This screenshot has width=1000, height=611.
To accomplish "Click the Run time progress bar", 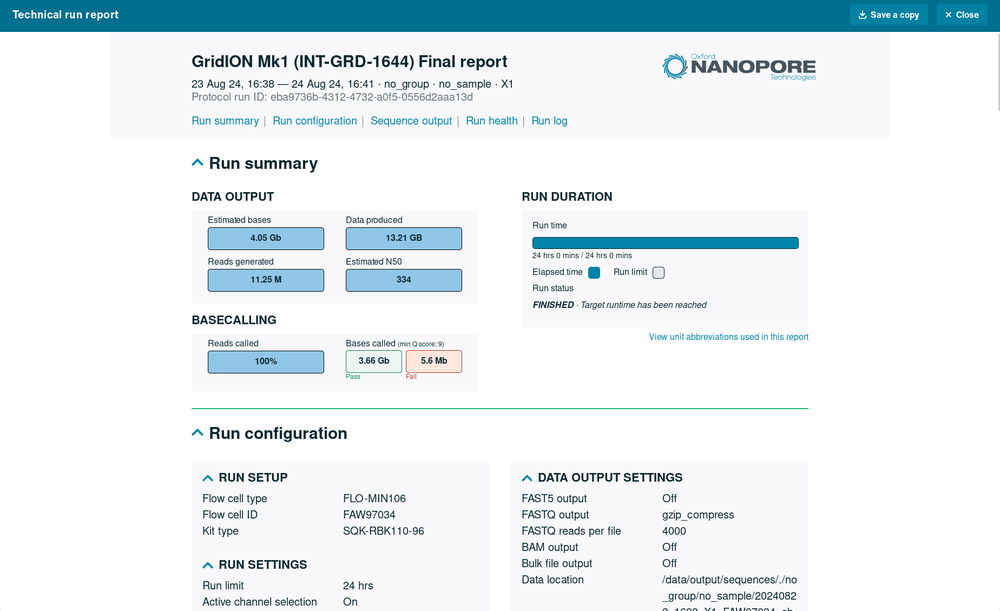I will [665, 243].
